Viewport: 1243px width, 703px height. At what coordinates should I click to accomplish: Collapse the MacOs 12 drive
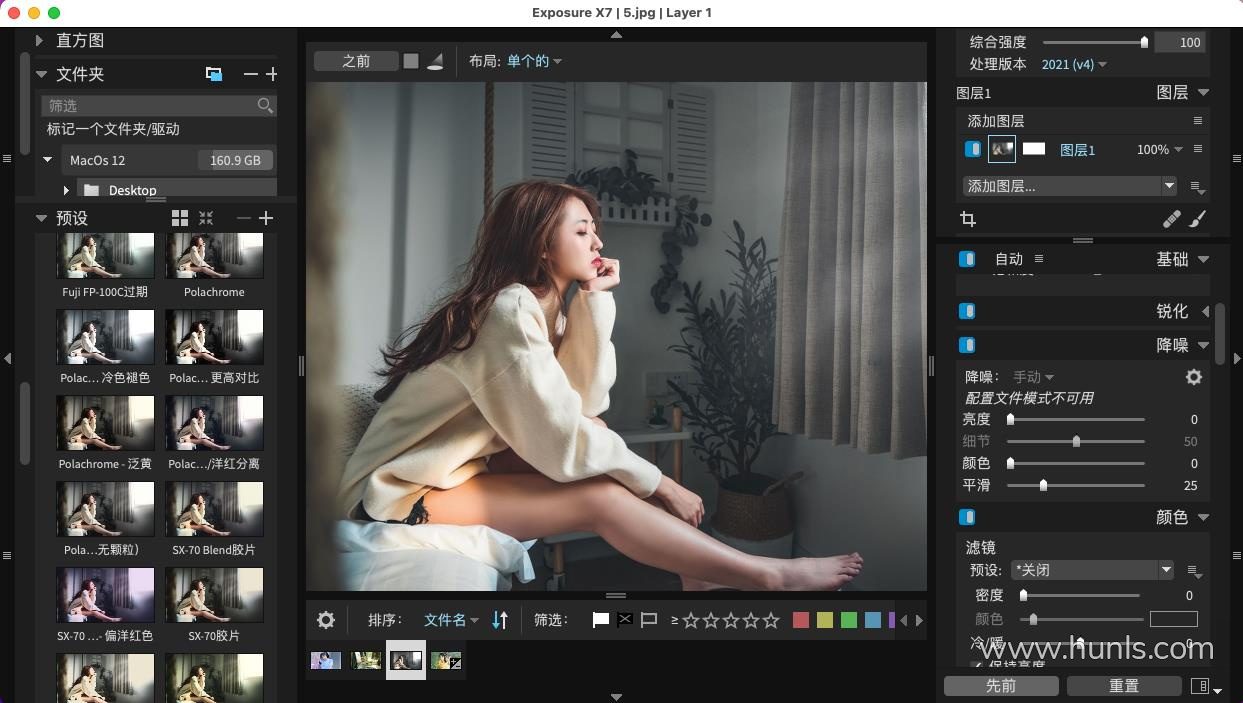tap(47, 160)
